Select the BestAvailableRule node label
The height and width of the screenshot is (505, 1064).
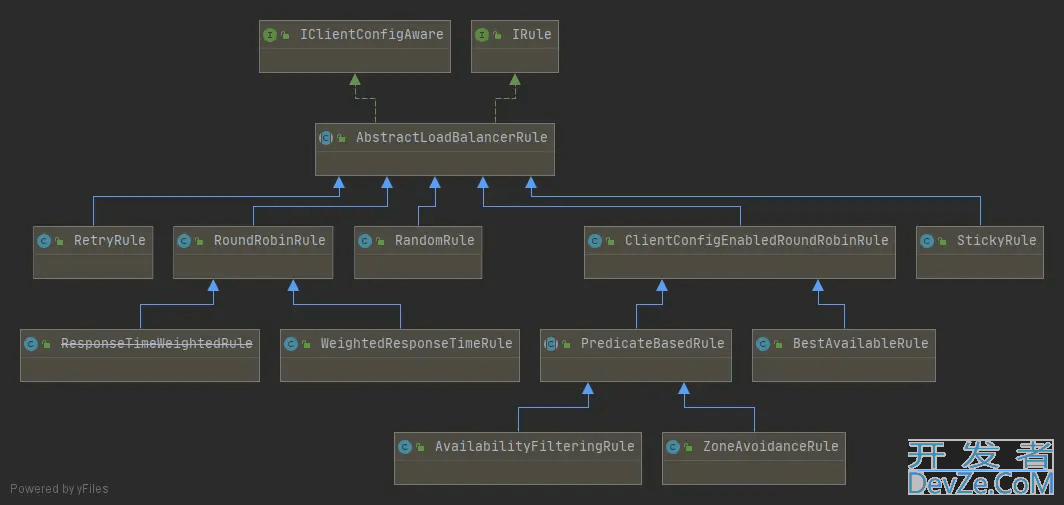click(x=860, y=343)
